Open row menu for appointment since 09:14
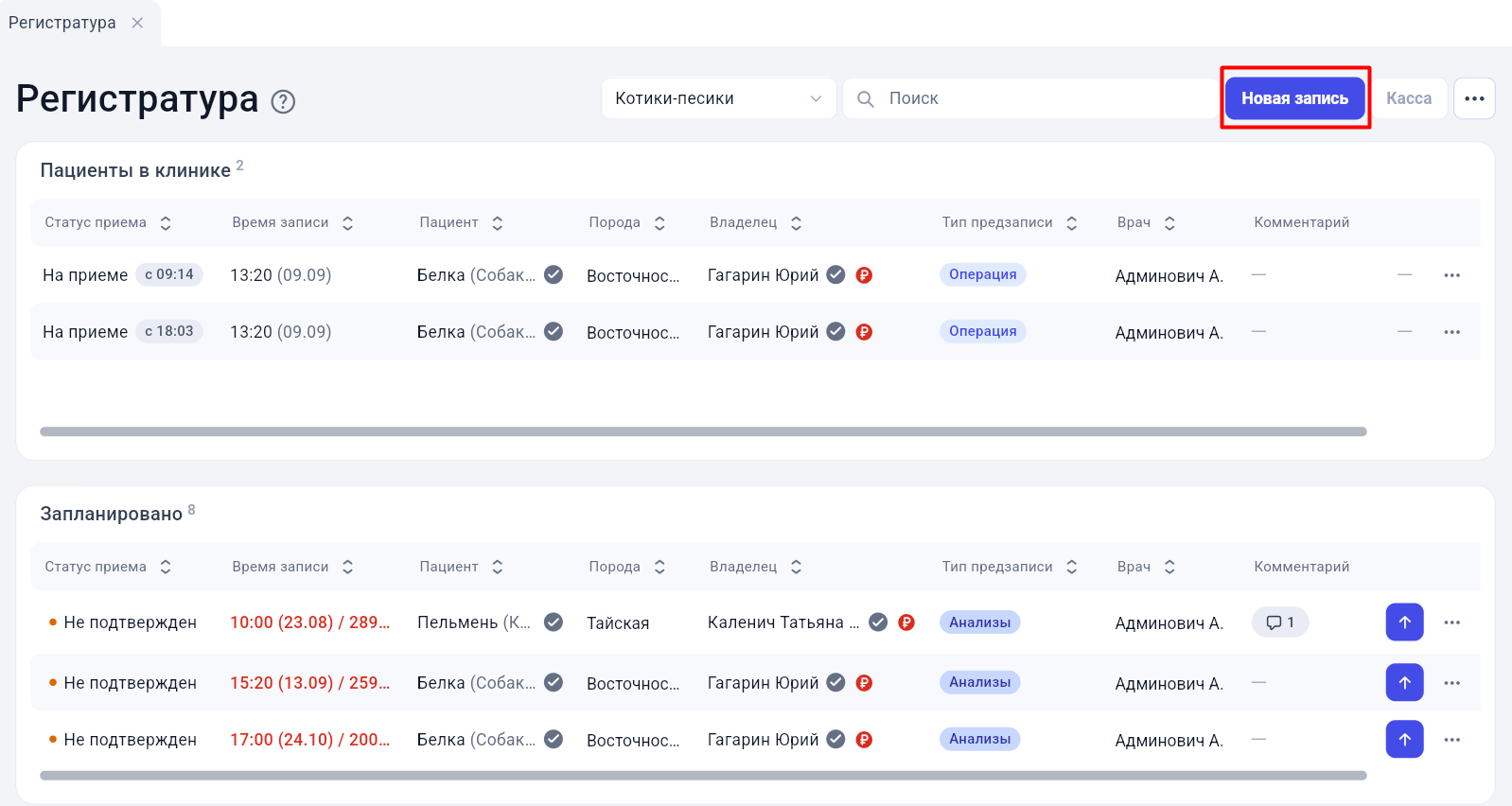The width and height of the screenshot is (1512, 806). pyautogui.click(x=1452, y=275)
